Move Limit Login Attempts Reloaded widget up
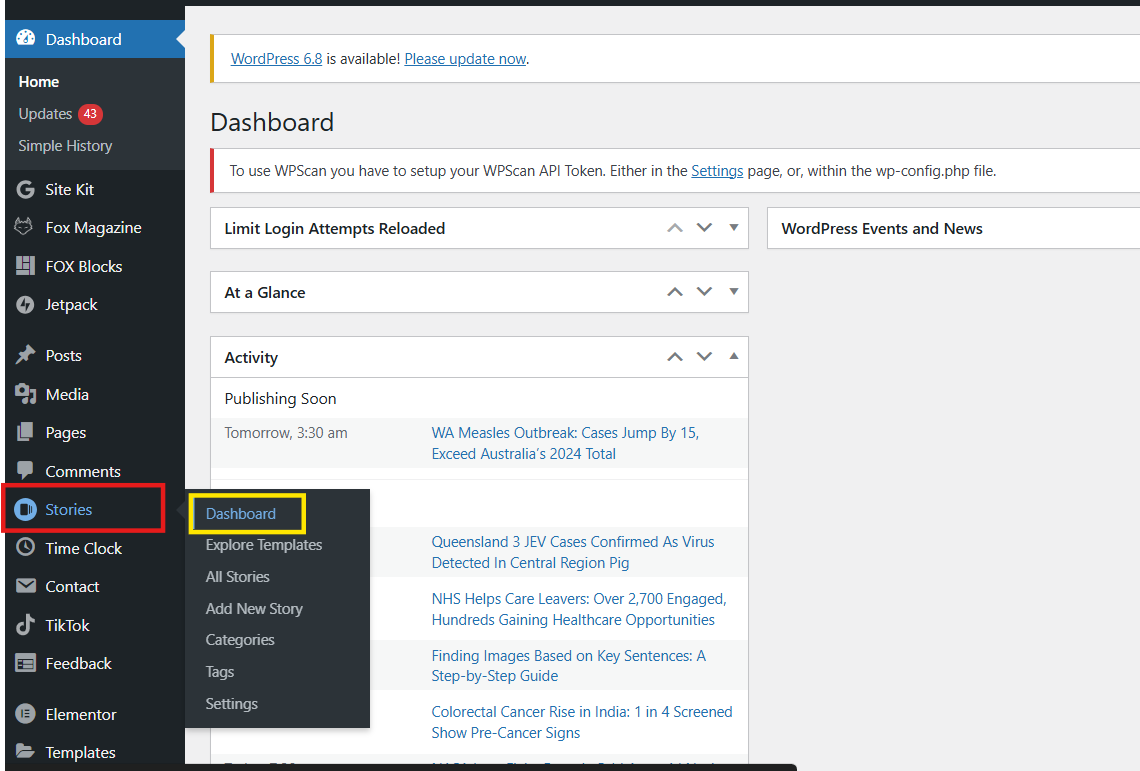 click(x=675, y=228)
